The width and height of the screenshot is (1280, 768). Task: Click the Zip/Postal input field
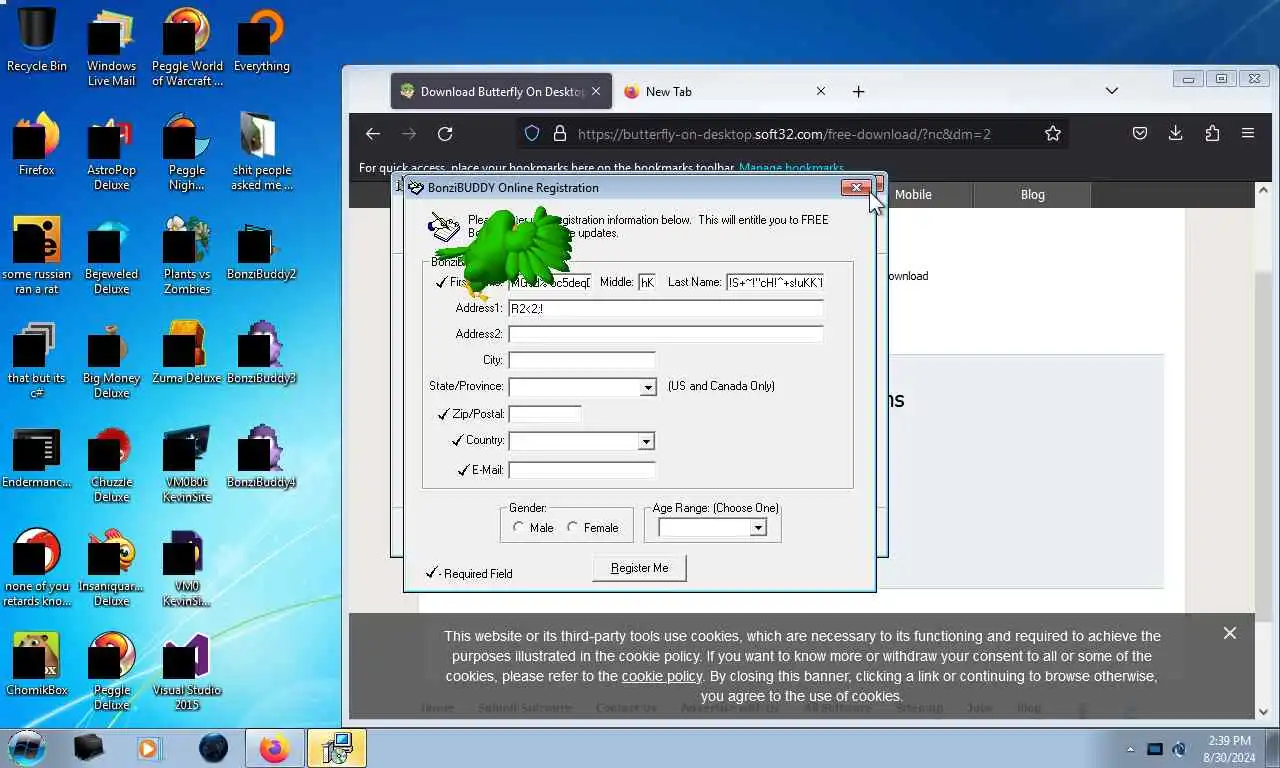tap(545, 414)
